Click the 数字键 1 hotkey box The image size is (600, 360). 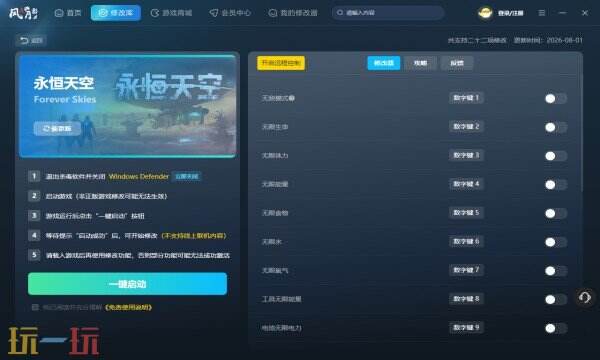[x=466, y=98]
